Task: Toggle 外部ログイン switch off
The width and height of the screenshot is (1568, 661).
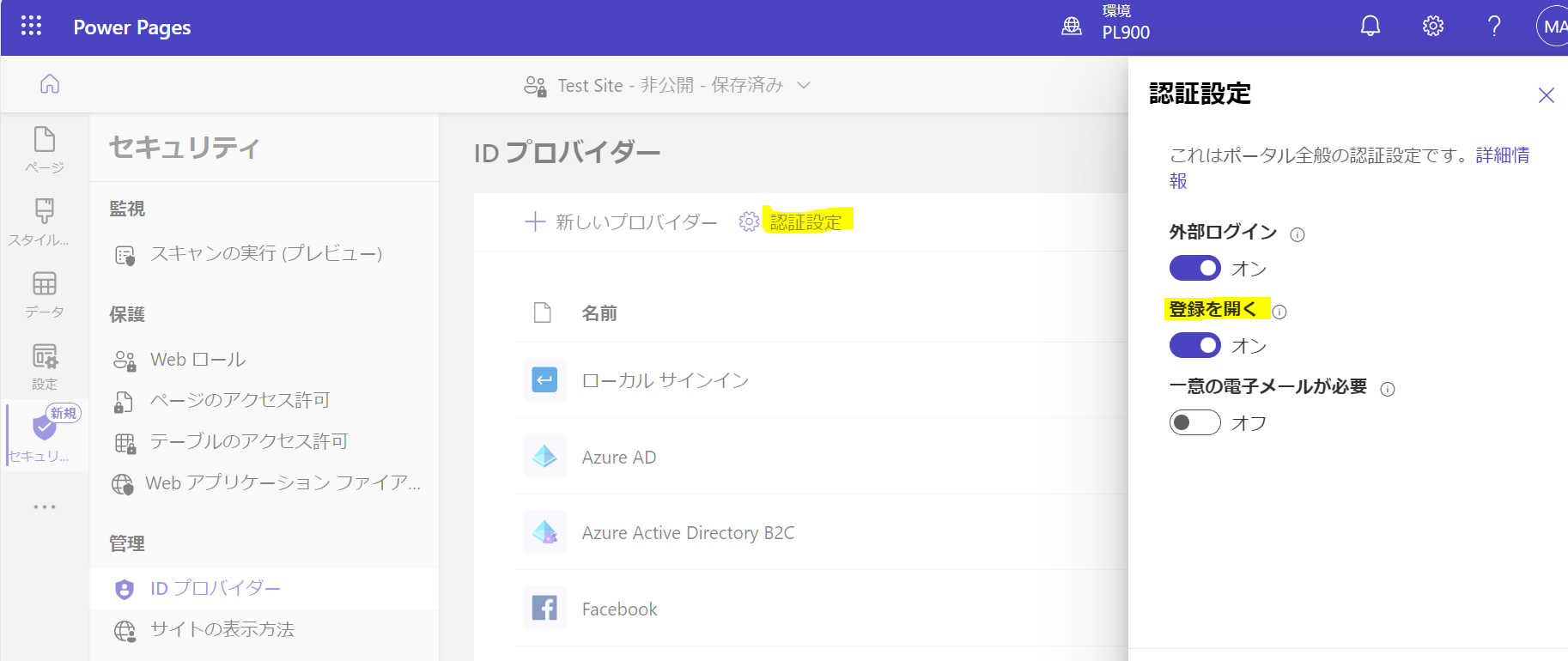Action: point(1194,269)
